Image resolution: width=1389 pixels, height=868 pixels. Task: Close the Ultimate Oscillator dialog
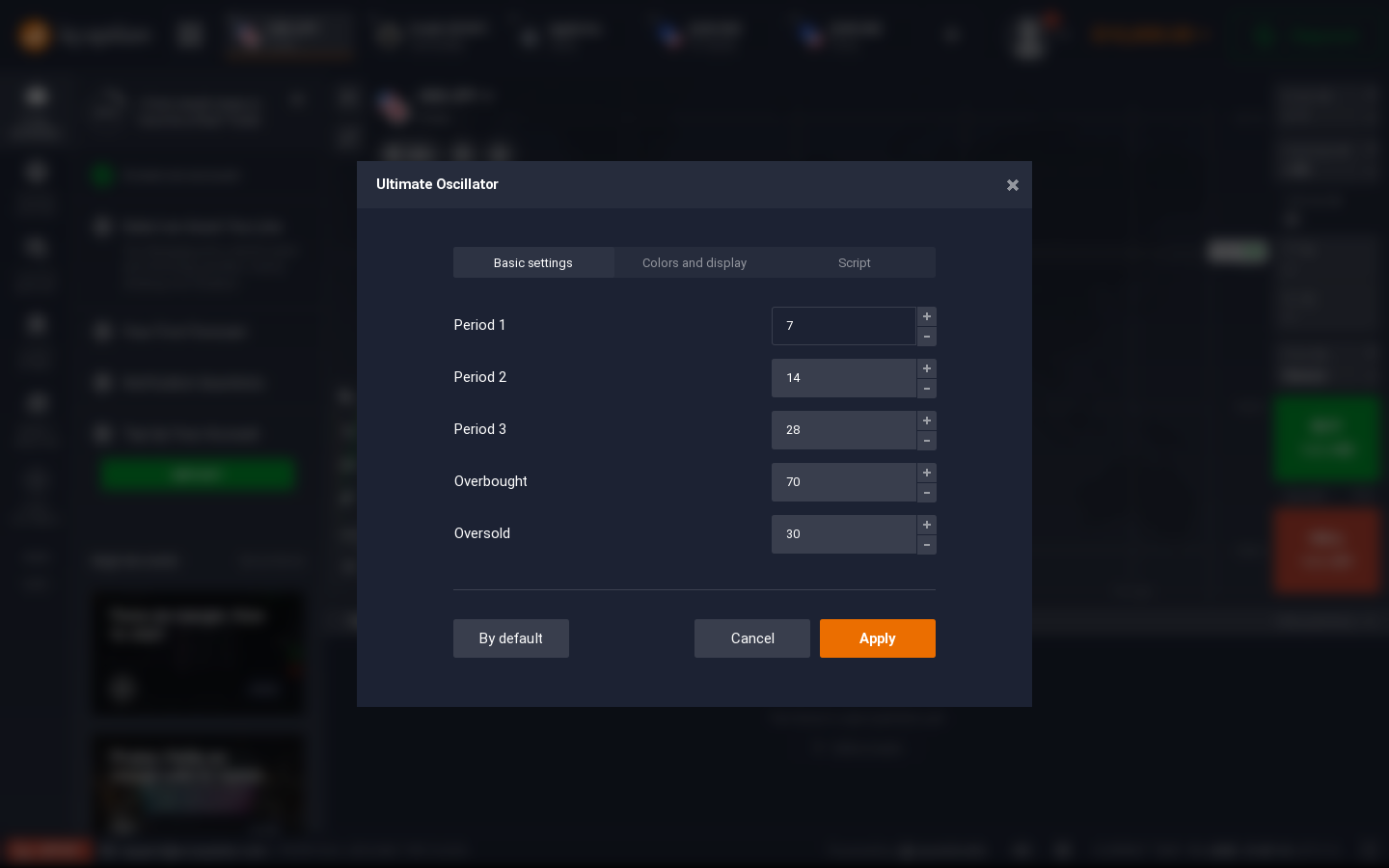(x=1013, y=185)
